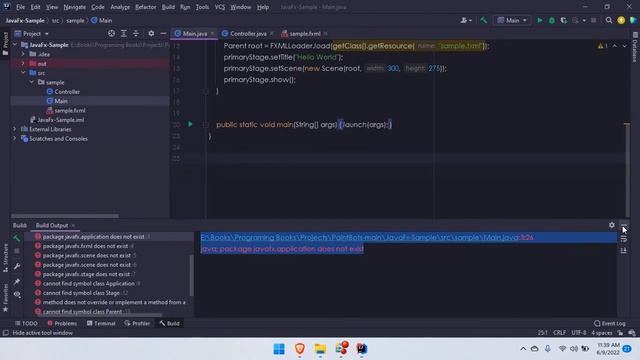The image size is (640, 360).
Task: Click the Stop square icon in toolbar
Action: click(593, 20)
